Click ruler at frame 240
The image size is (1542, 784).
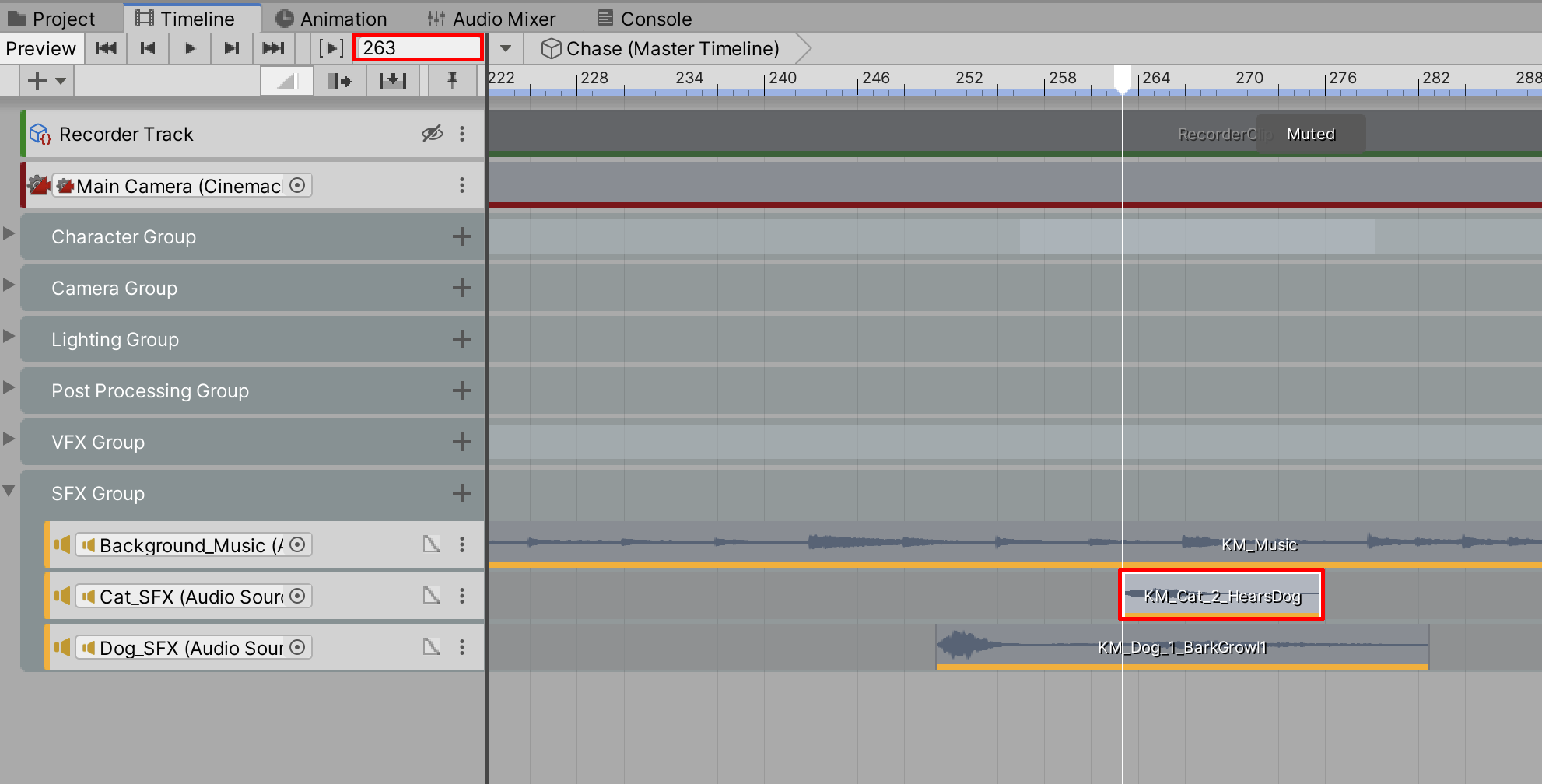pos(766,81)
